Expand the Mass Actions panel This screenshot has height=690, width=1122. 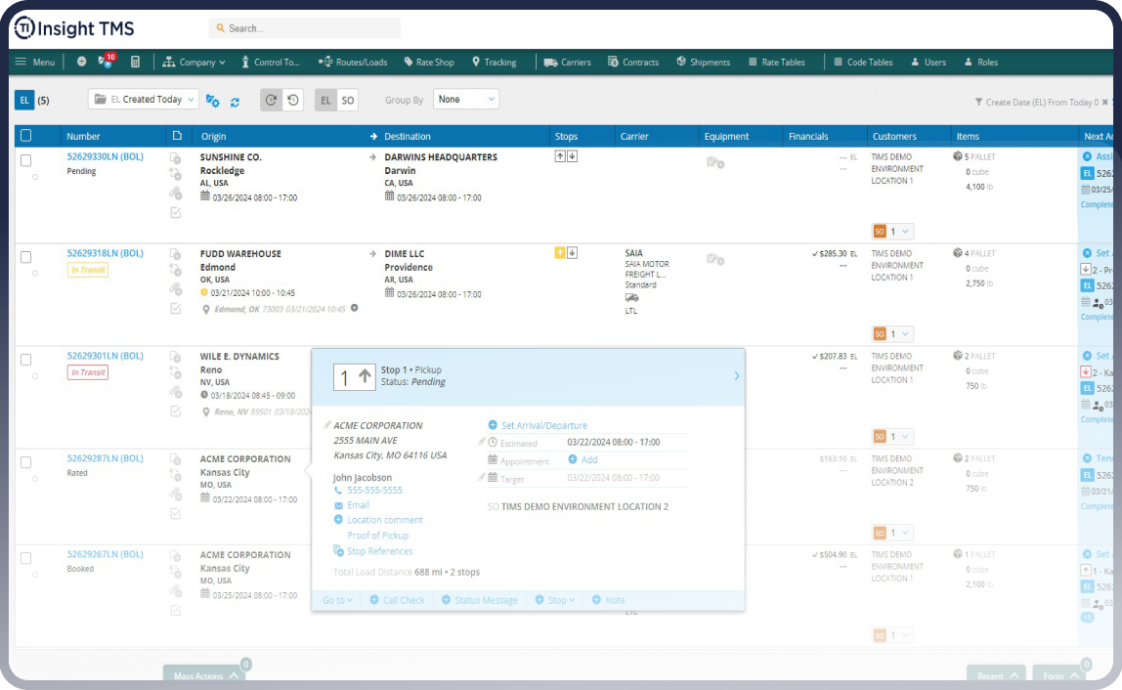203,676
